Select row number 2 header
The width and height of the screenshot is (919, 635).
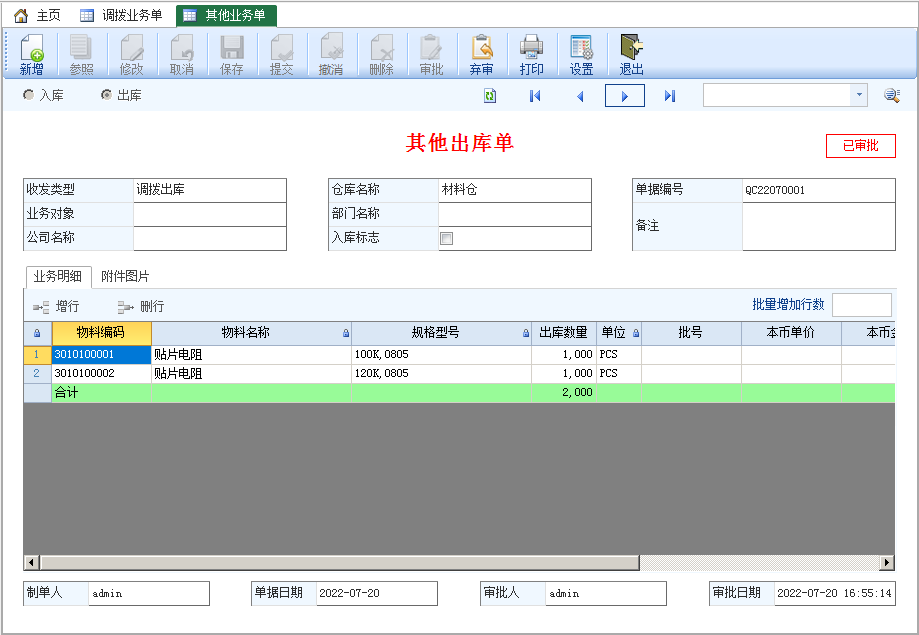click(38, 373)
